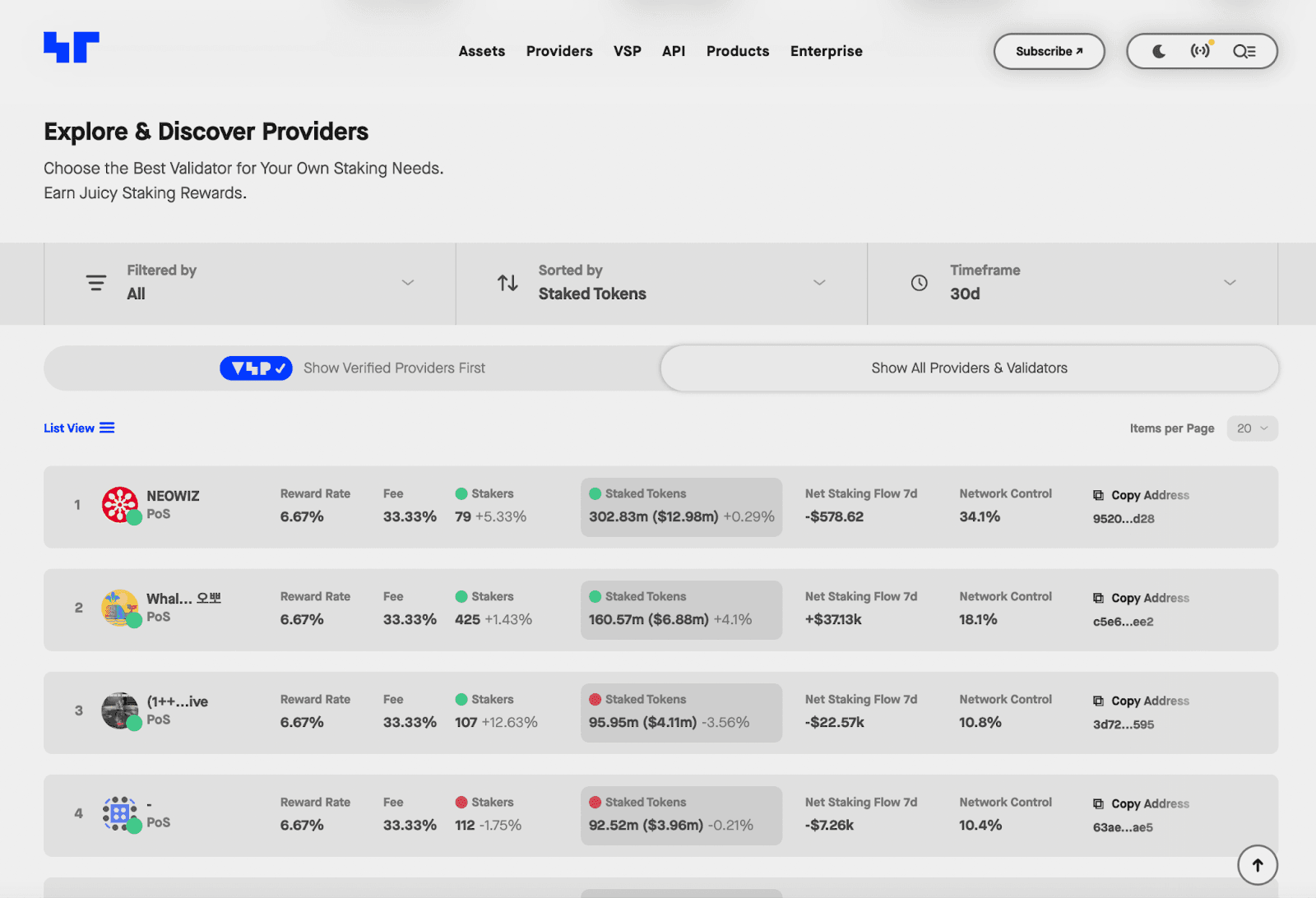Open NEOWIZ provider link
Viewport: 1316px width, 898px height.
pyautogui.click(x=173, y=496)
